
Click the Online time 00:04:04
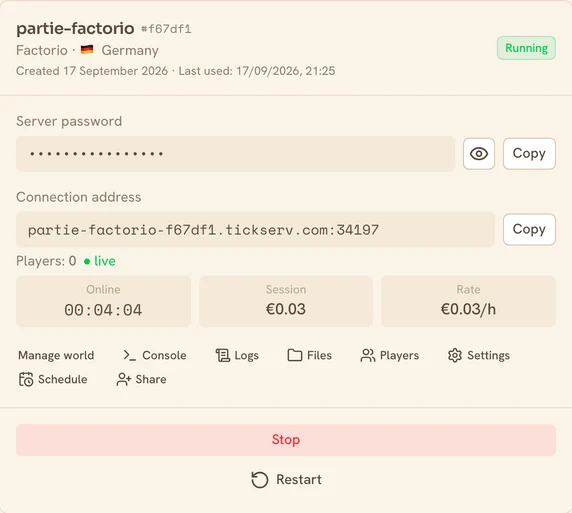point(103,310)
